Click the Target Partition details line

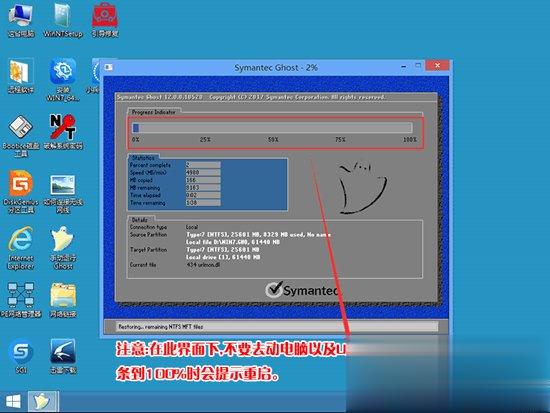tap(223, 250)
